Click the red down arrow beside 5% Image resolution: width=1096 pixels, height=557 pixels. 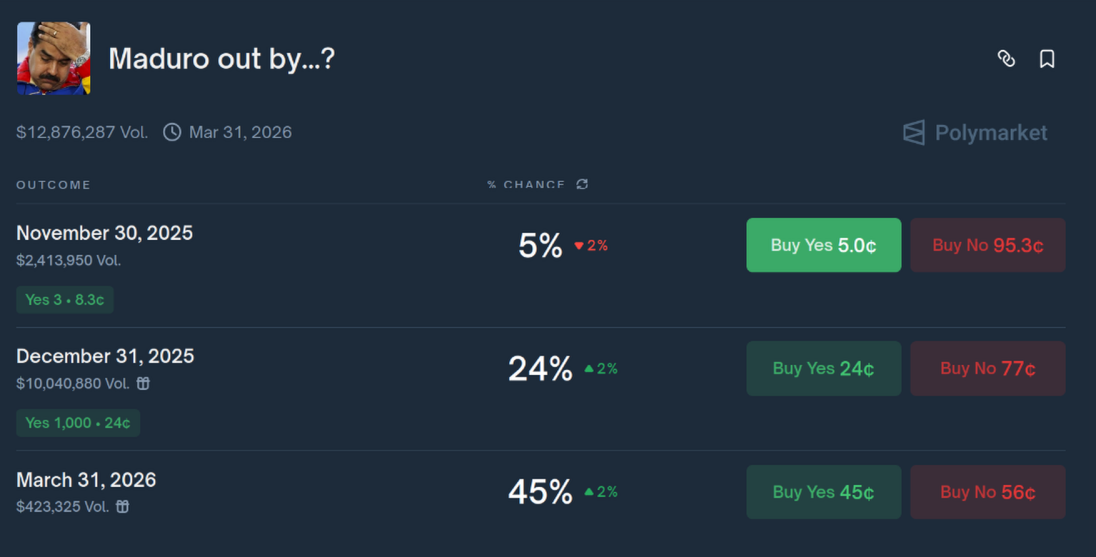(x=578, y=246)
